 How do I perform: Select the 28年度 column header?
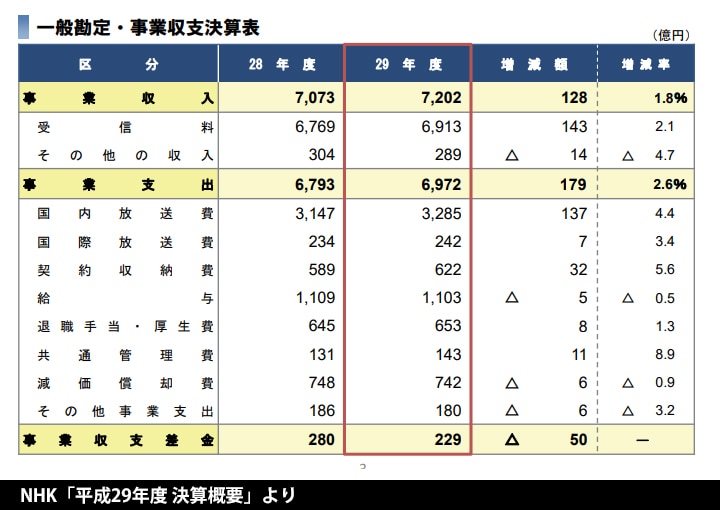coord(282,64)
